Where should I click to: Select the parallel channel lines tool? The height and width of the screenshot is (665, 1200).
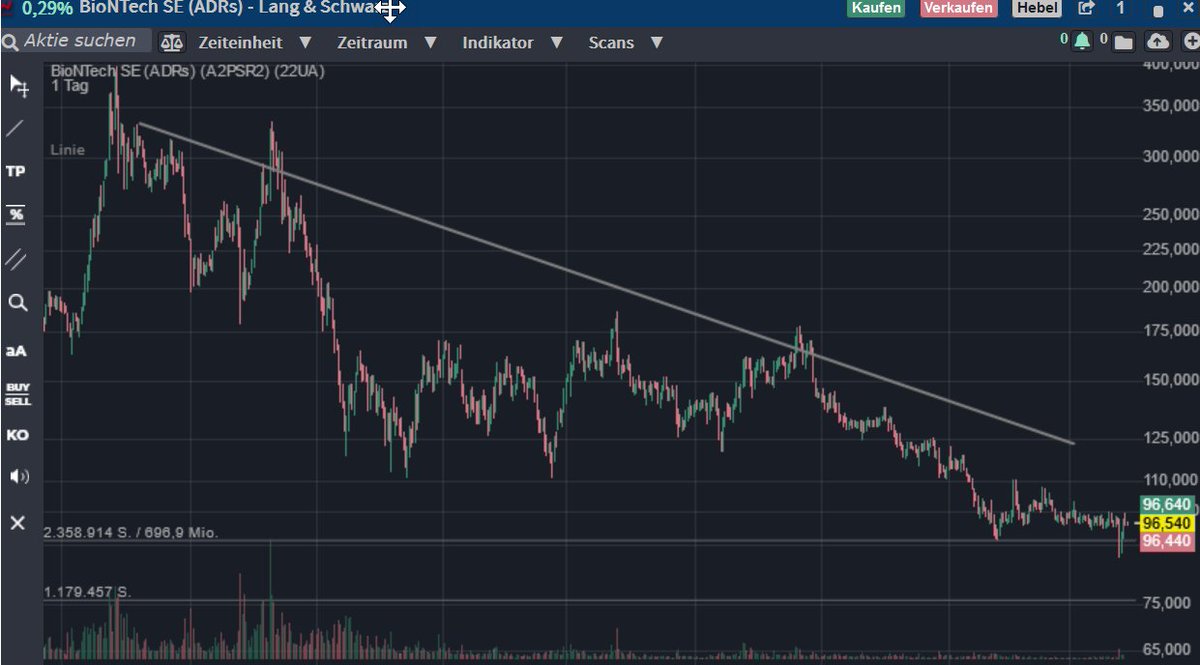[16, 259]
